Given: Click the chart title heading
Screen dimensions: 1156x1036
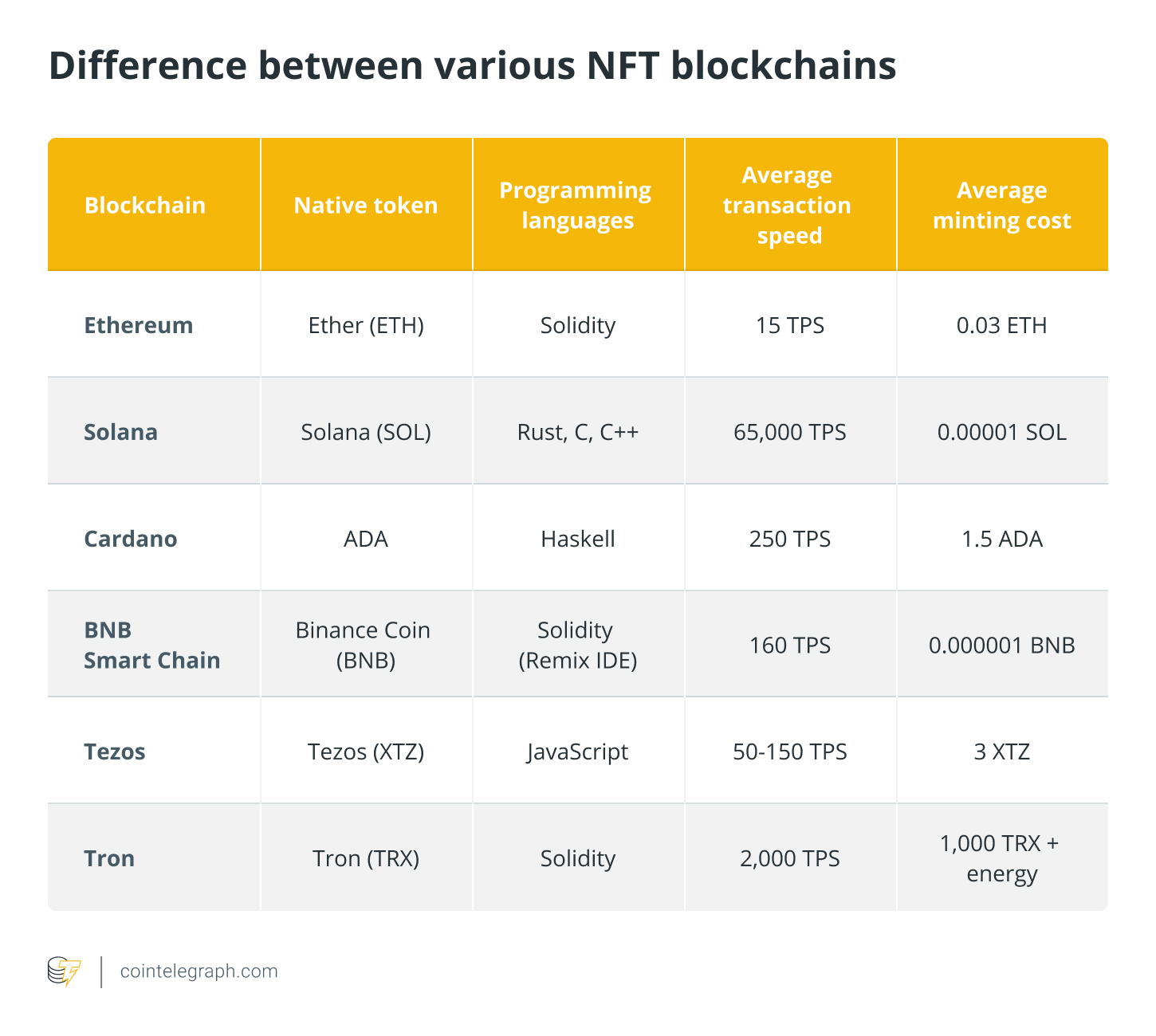Looking at the screenshot, I should click(x=473, y=65).
